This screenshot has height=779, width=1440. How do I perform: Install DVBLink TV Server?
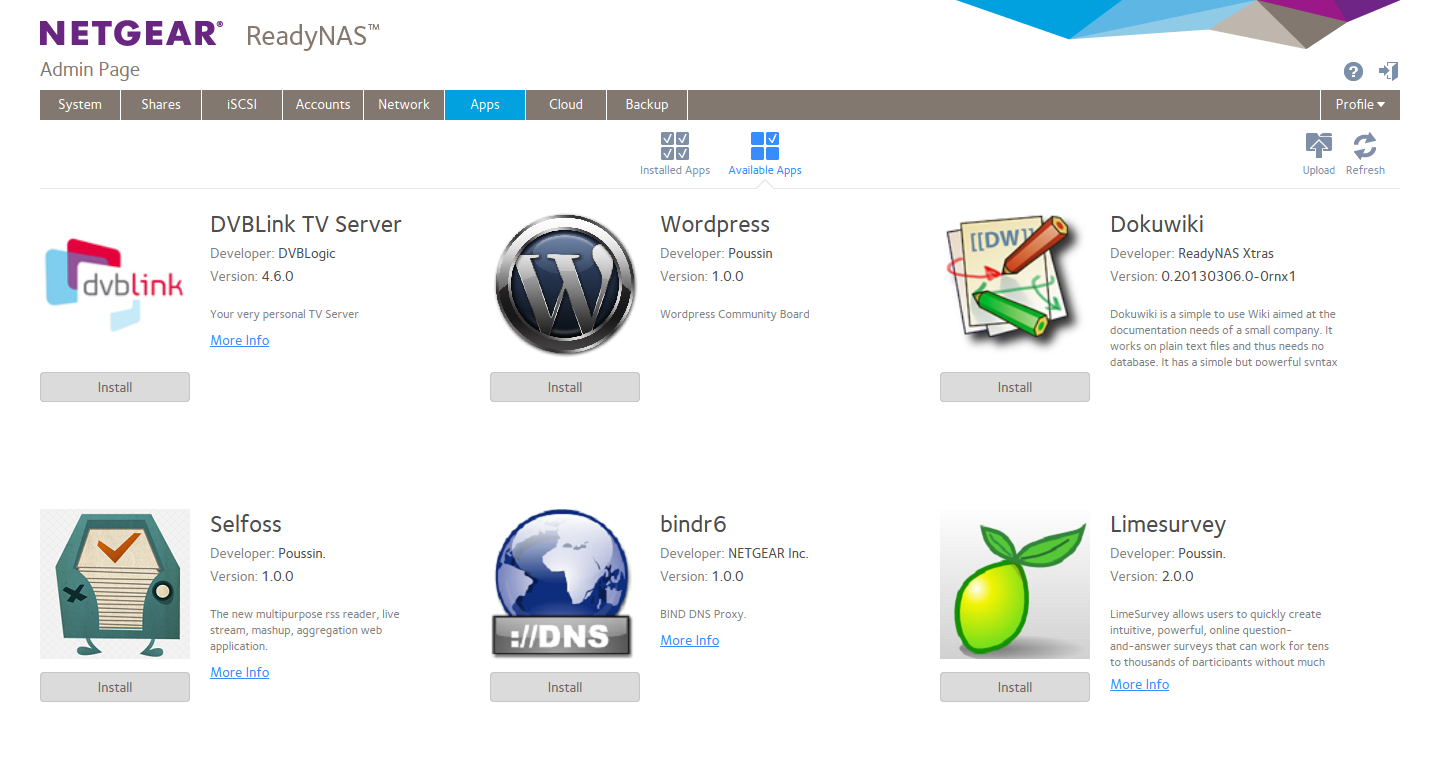coord(115,387)
